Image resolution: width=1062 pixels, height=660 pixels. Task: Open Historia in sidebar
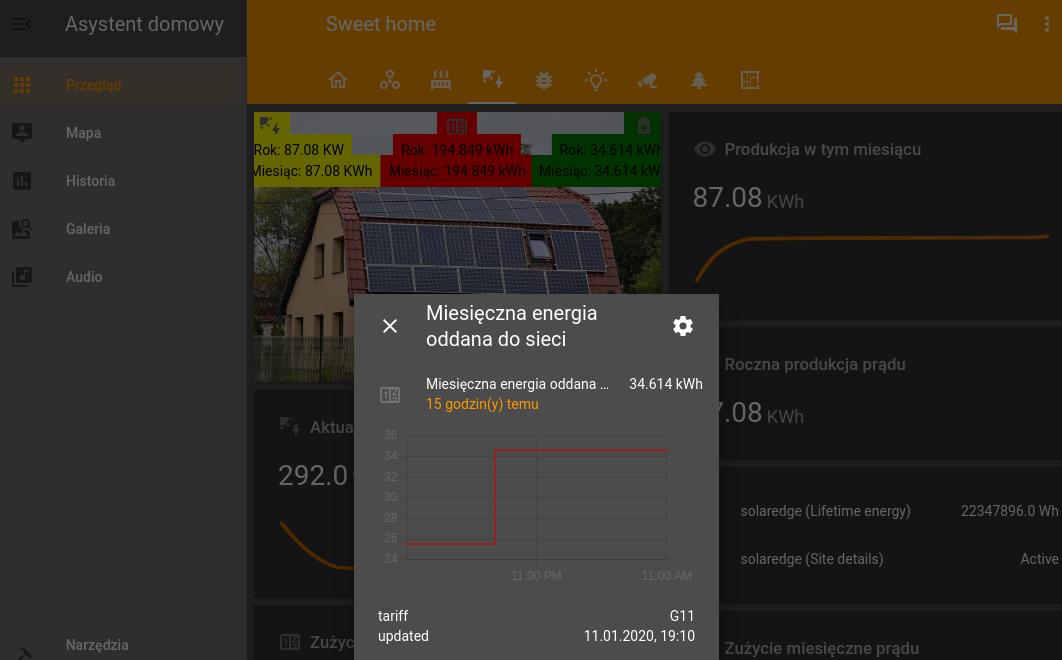(90, 181)
